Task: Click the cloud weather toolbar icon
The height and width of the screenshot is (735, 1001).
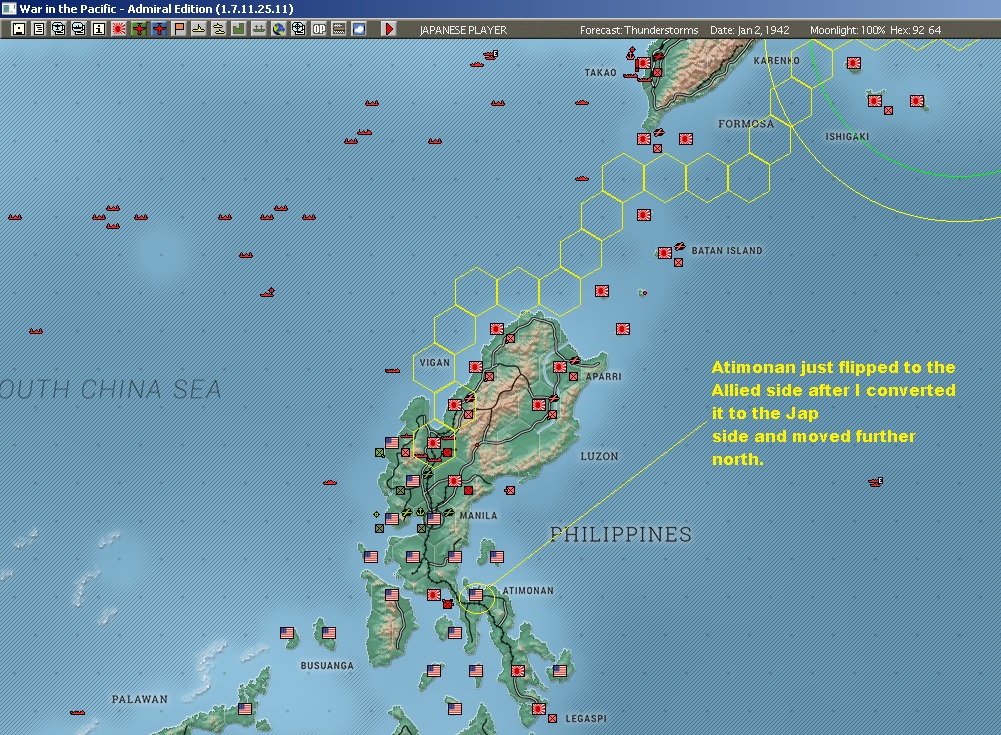Action: pyautogui.click(x=359, y=29)
